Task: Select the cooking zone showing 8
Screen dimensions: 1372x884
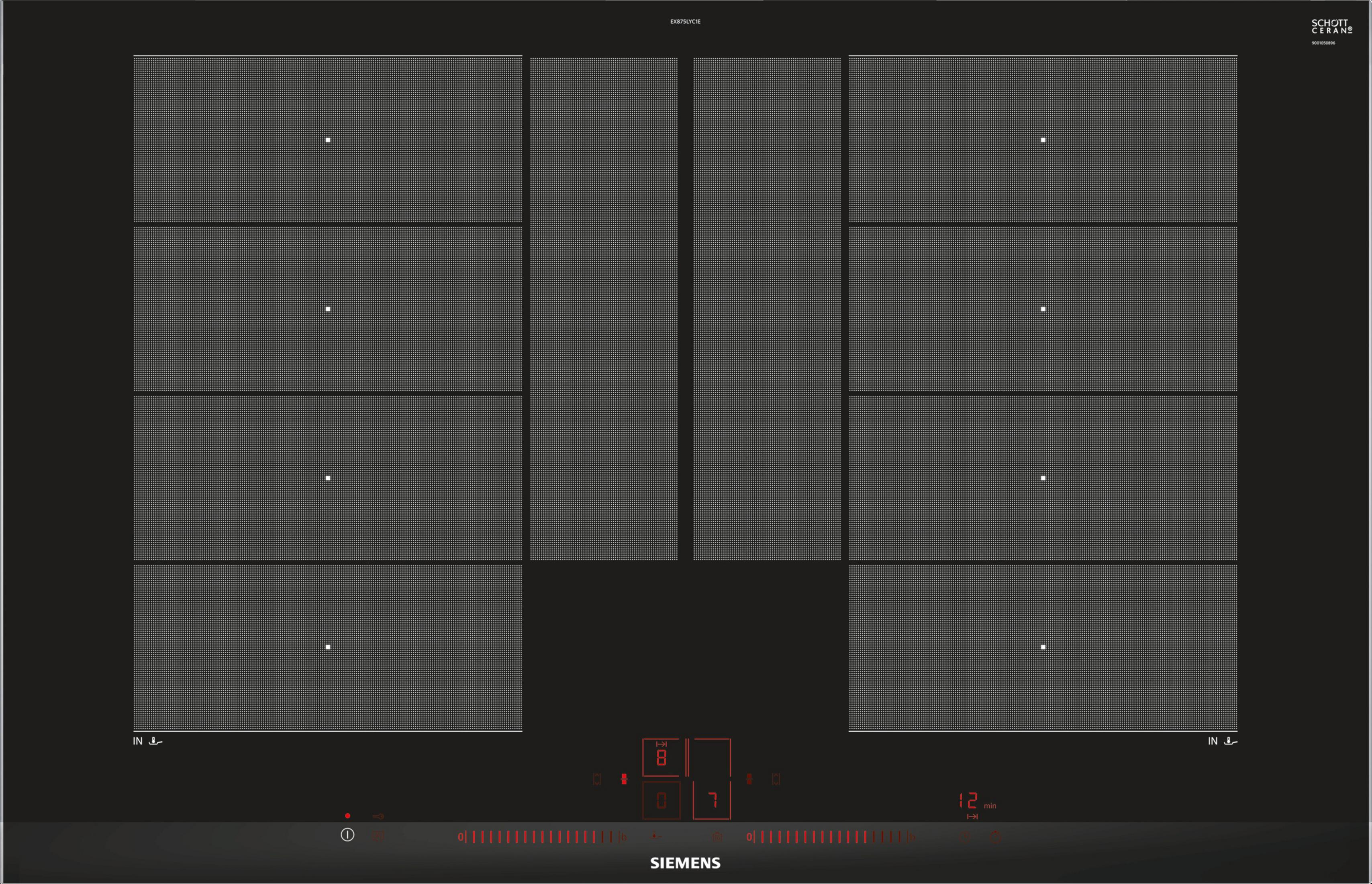Action: (661, 758)
